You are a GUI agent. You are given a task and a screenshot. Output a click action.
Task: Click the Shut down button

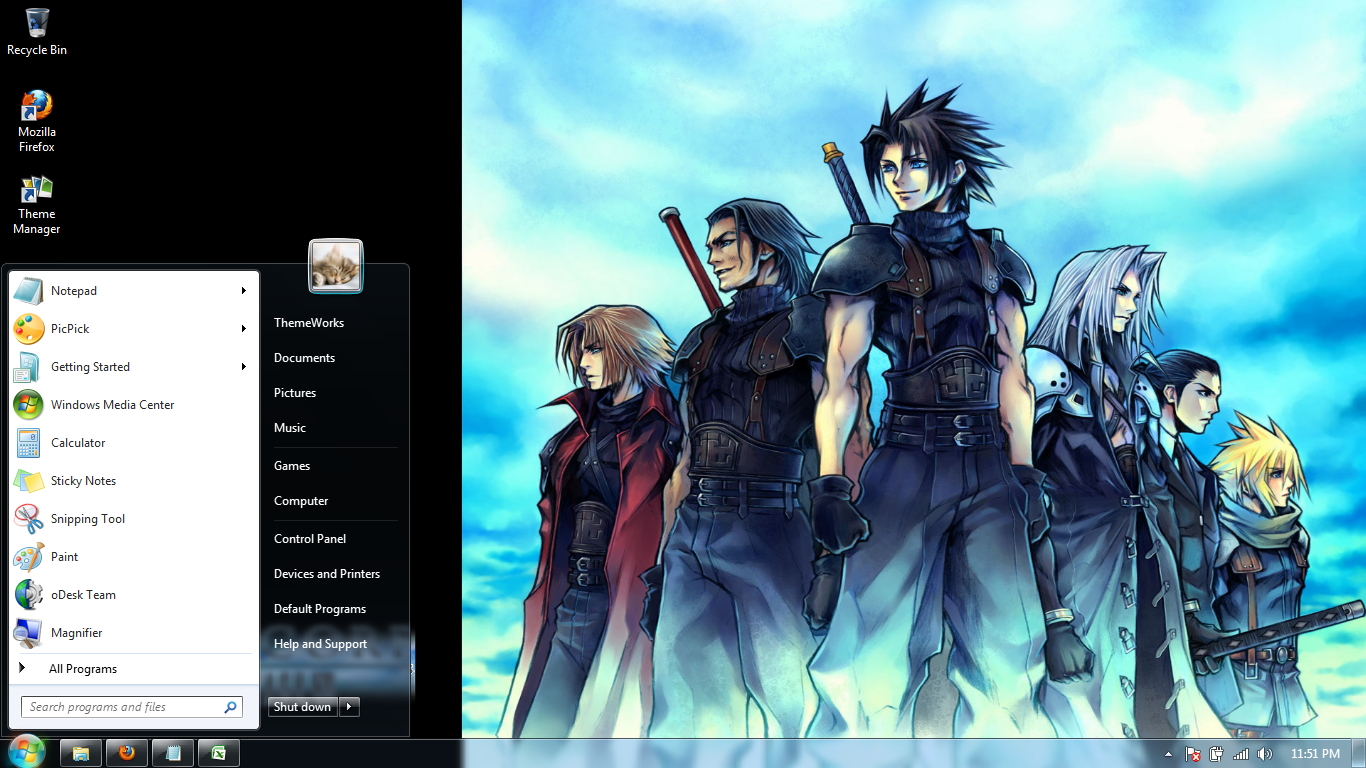coord(301,707)
